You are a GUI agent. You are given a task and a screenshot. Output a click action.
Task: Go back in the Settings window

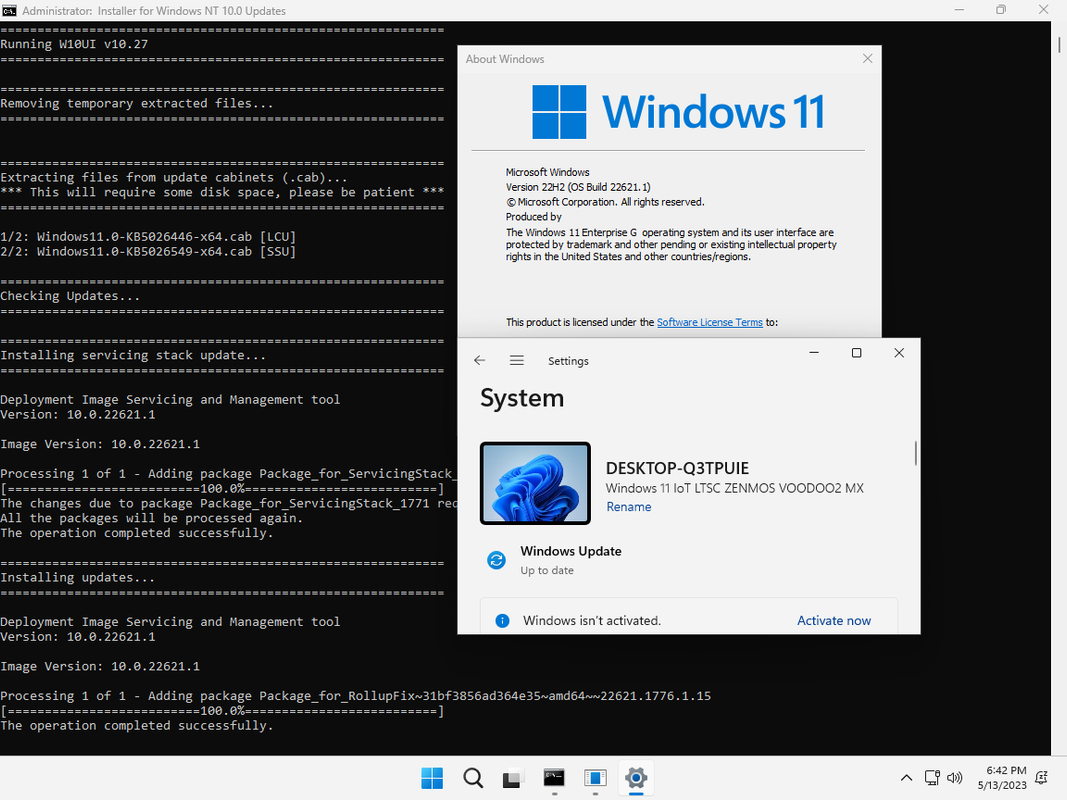[x=480, y=361]
